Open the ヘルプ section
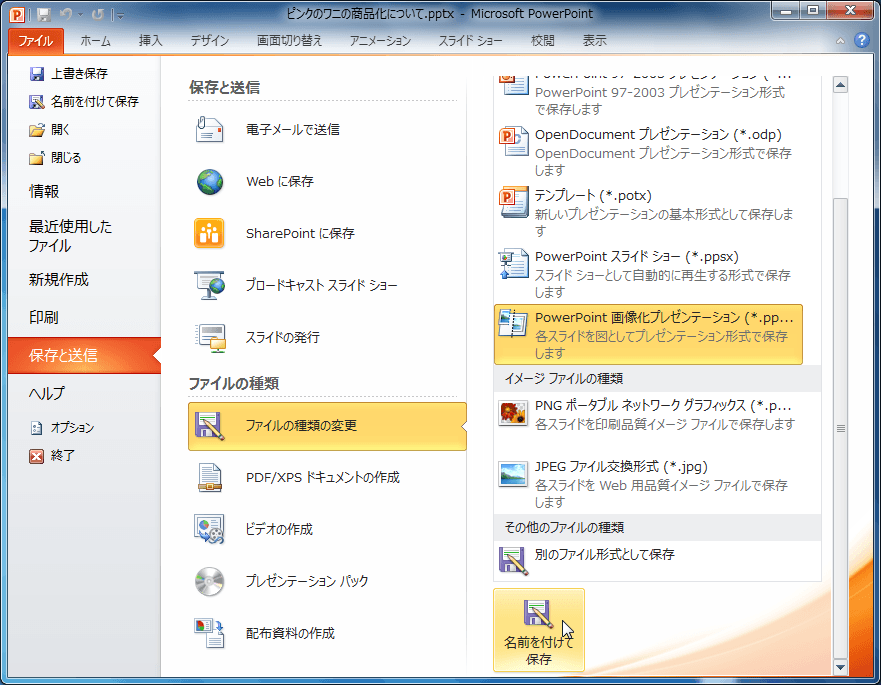 point(47,393)
